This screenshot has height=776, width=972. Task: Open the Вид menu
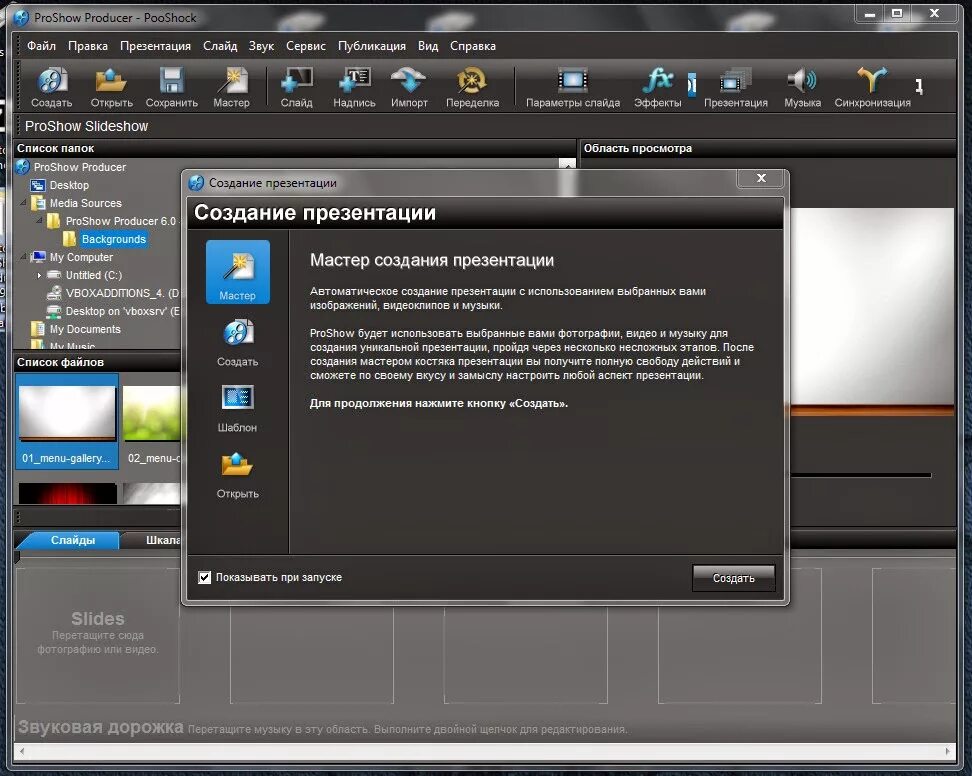pos(428,46)
